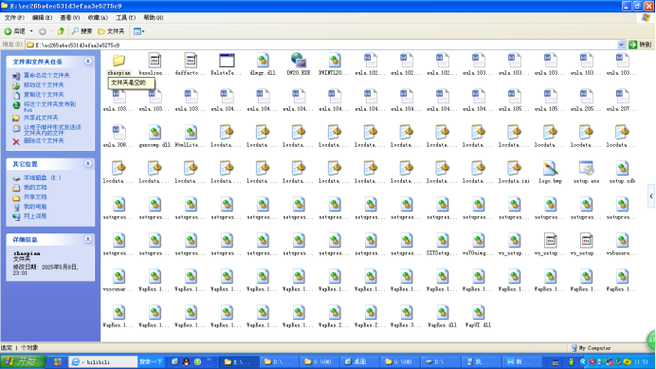
Task: Click the rename this folder link
Action: click(46, 75)
